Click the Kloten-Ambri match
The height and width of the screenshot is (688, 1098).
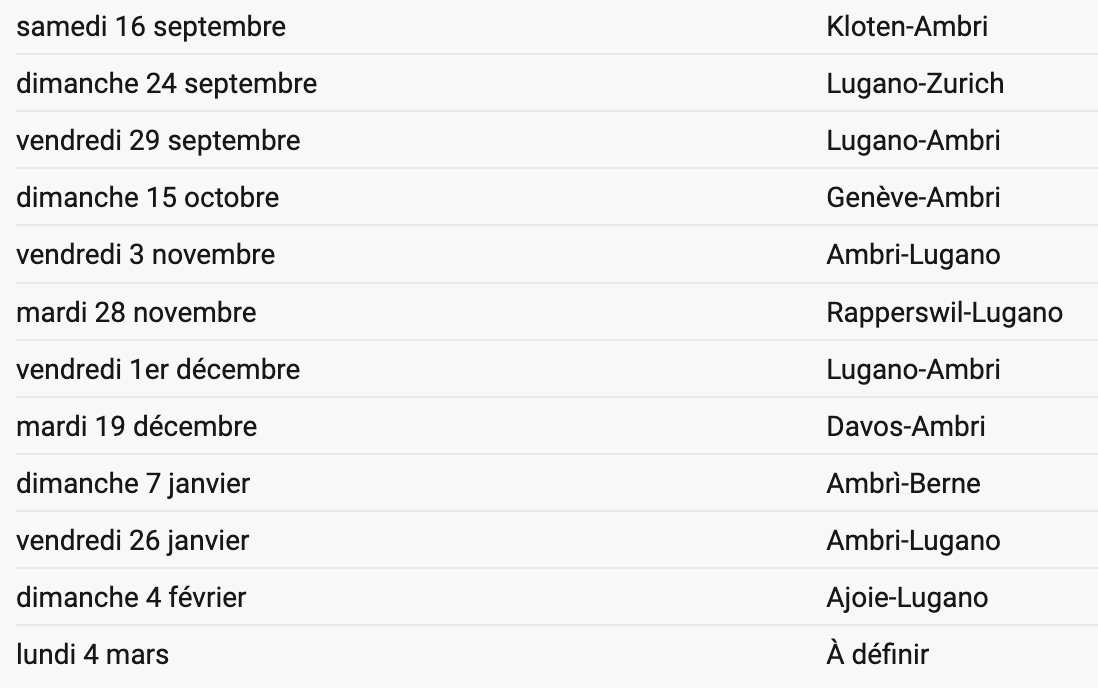(907, 27)
